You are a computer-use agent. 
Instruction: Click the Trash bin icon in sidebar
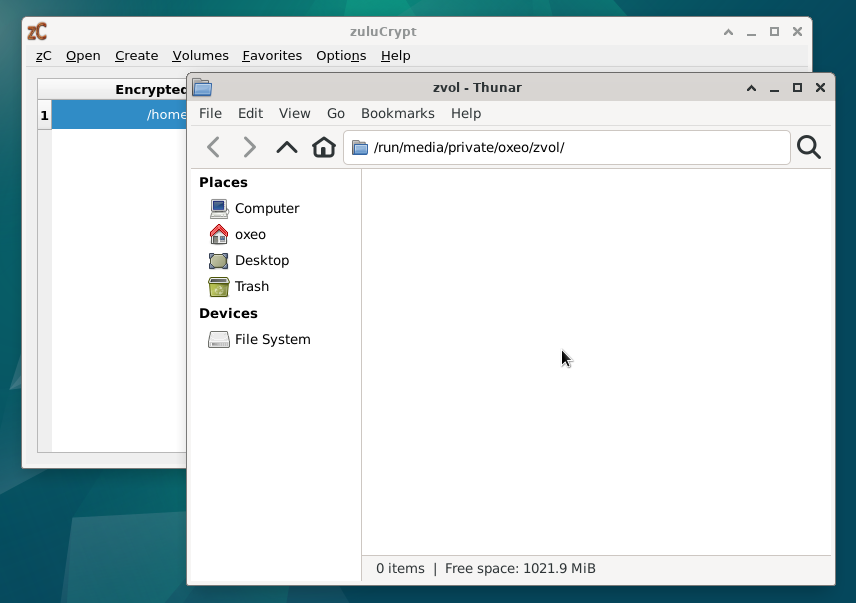[219, 286]
